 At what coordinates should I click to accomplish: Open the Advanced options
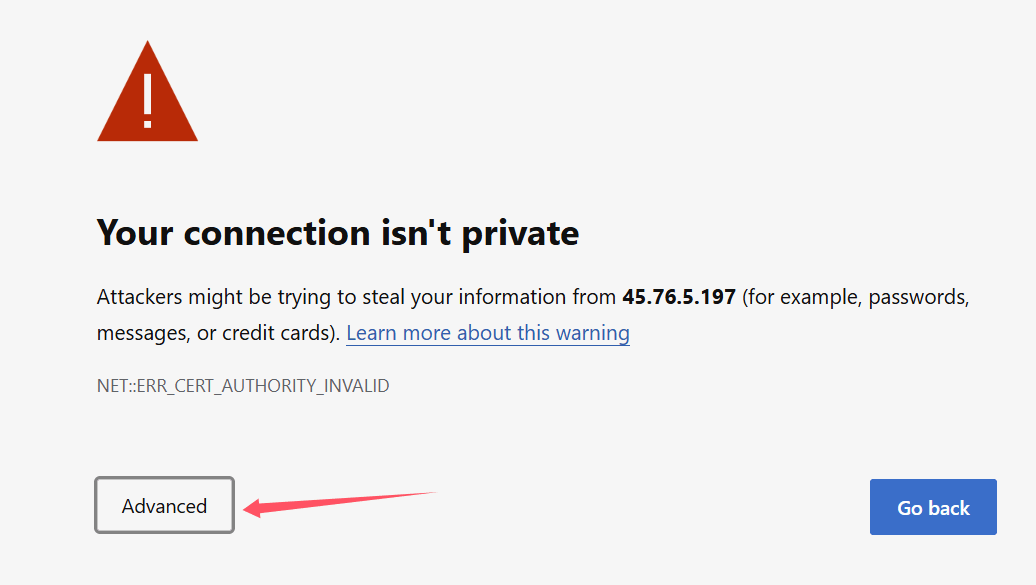(x=165, y=506)
